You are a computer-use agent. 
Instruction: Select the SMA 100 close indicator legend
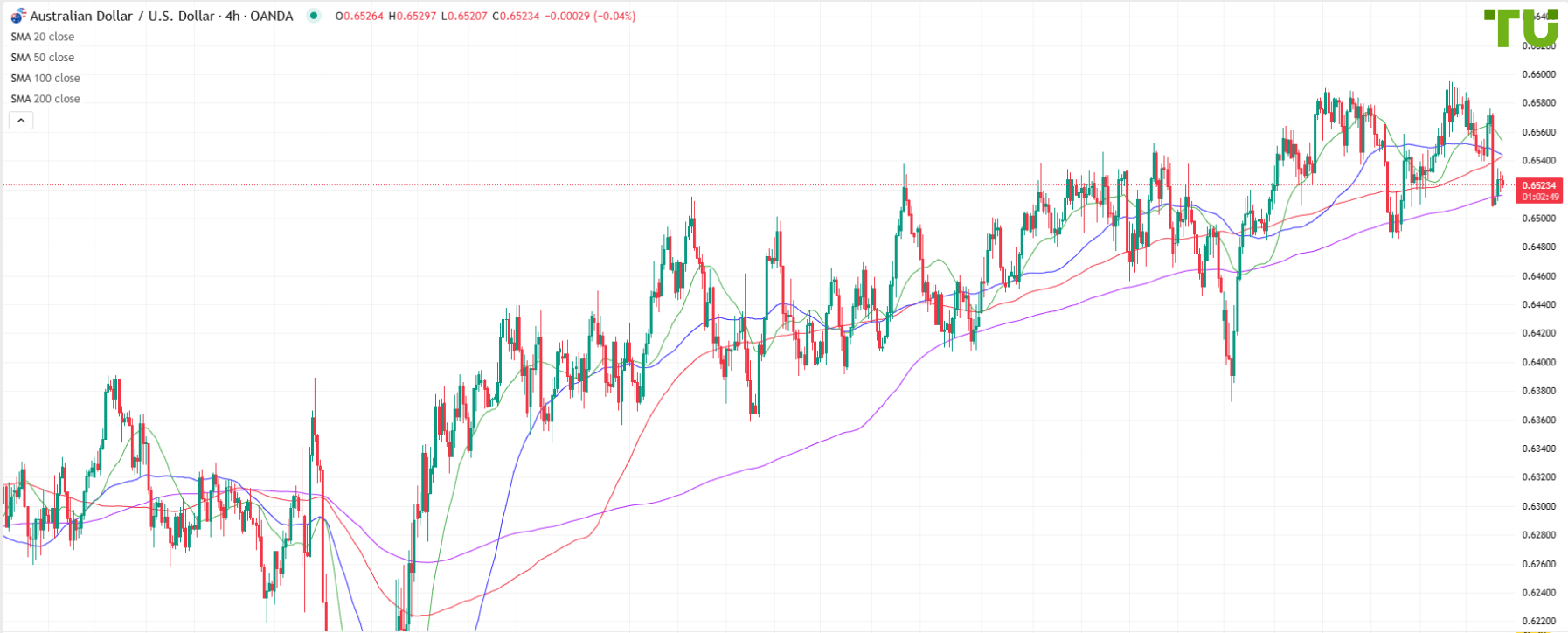point(45,79)
